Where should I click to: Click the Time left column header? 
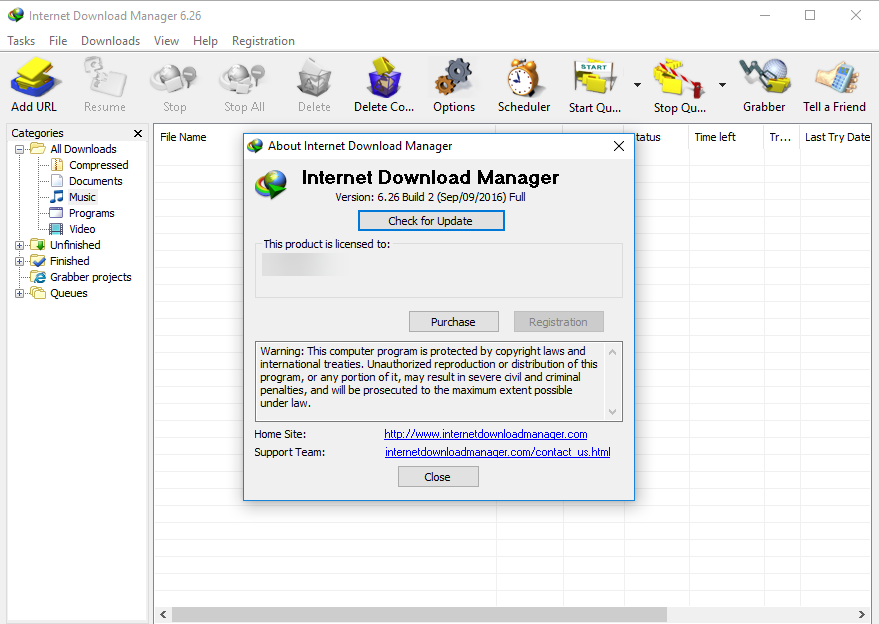click(x=725, y=137)
